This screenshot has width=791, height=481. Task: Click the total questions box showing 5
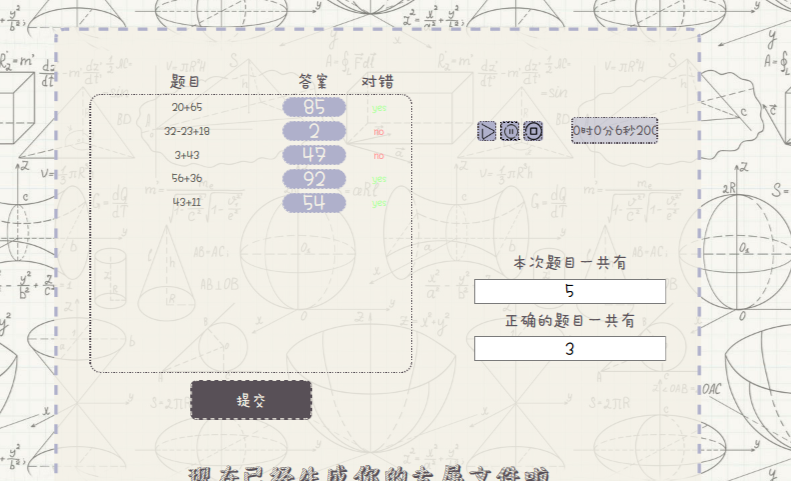pyautogui.click(x=570, y=291)
